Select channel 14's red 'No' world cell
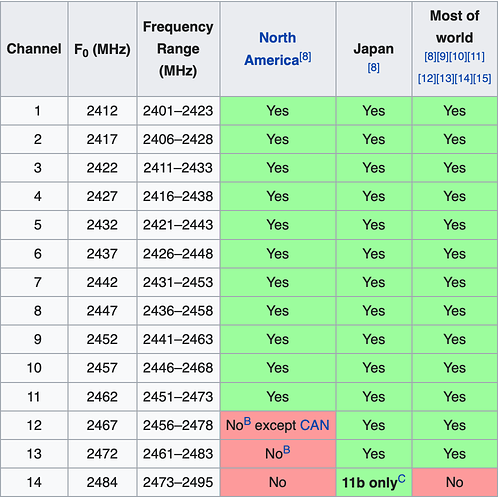 pos(455,482)
